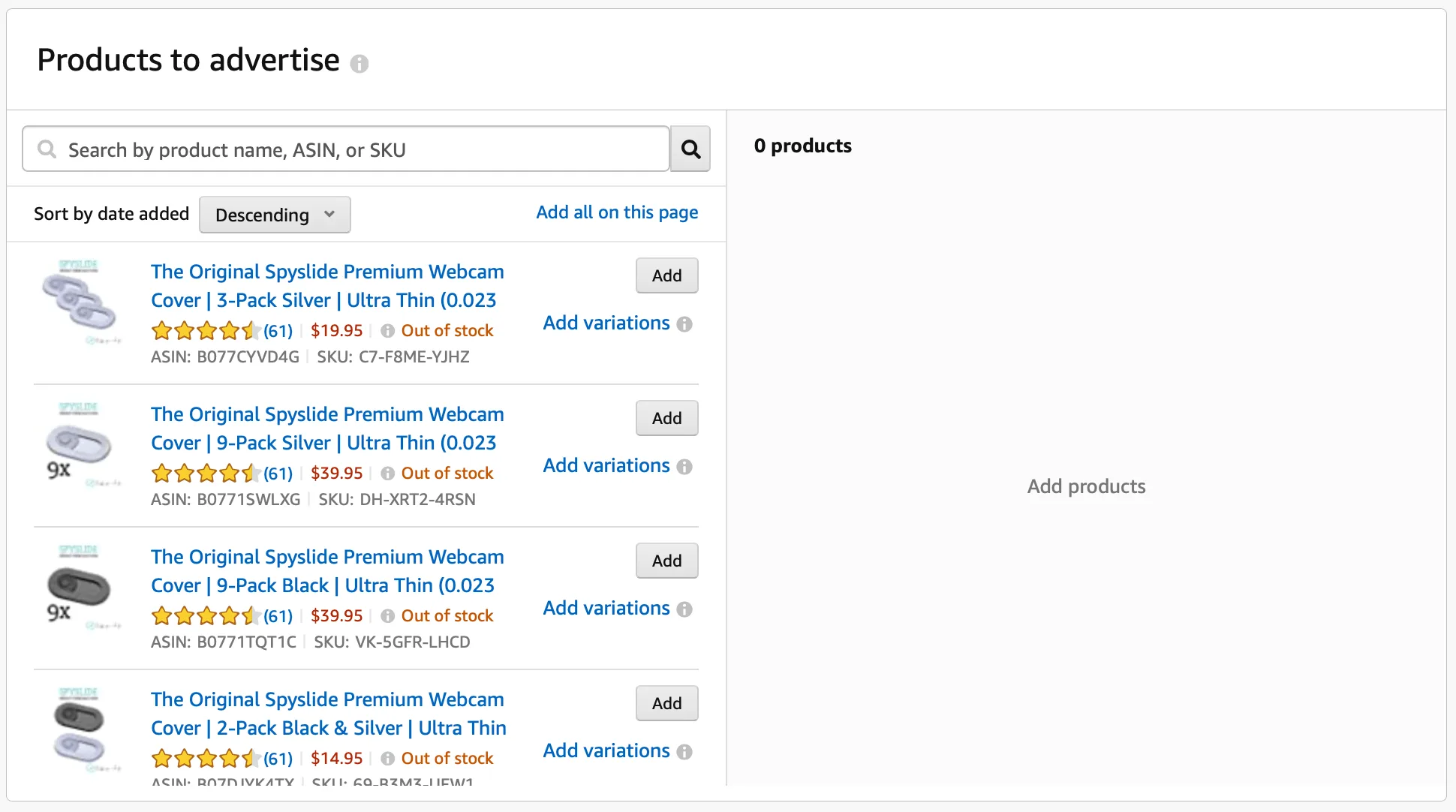Click the 9-Pack Silver product thumbnail
Viewport: 1456px width, 812px height.
point(80,444)
